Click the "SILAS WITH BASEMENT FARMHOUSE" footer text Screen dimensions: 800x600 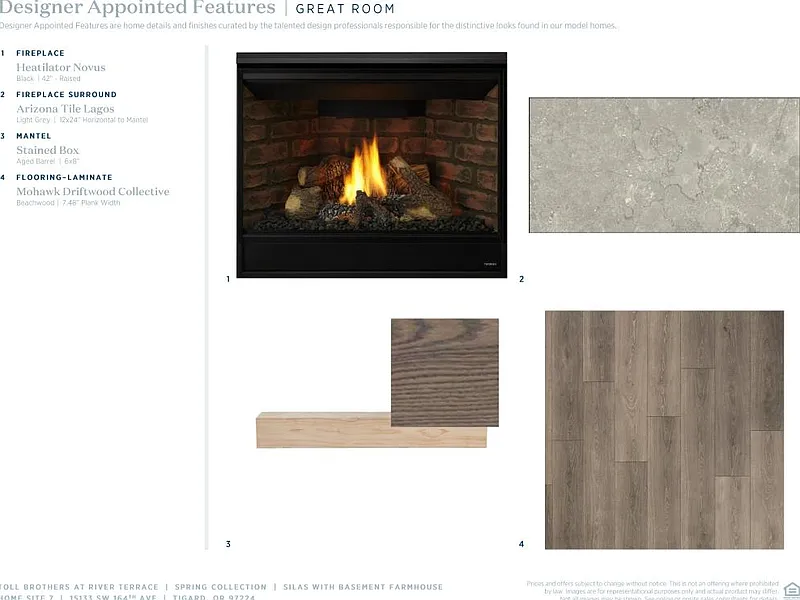point(363,587)
